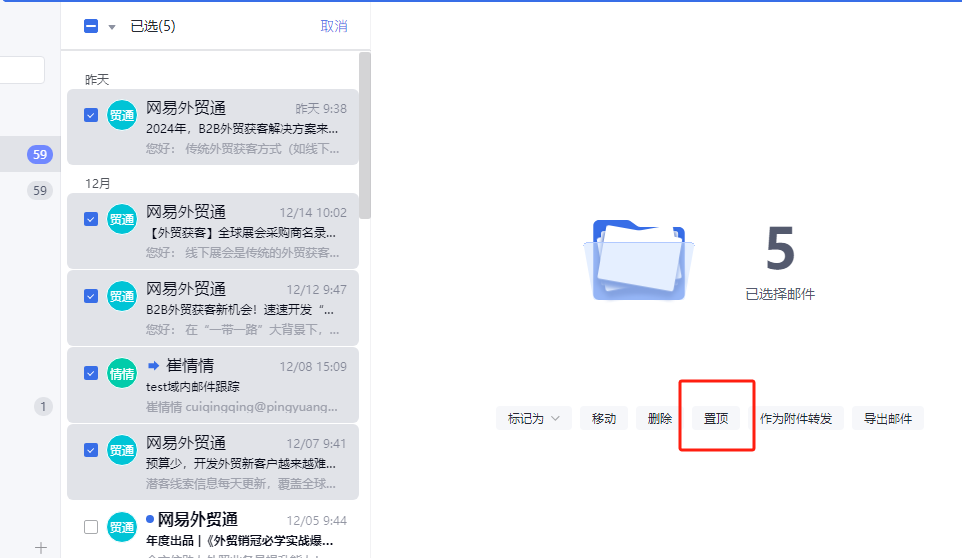Image resolution: width=962 pixels, height=558 pixels.
Task: Click the 导出邮件 button
Action: 888,418
